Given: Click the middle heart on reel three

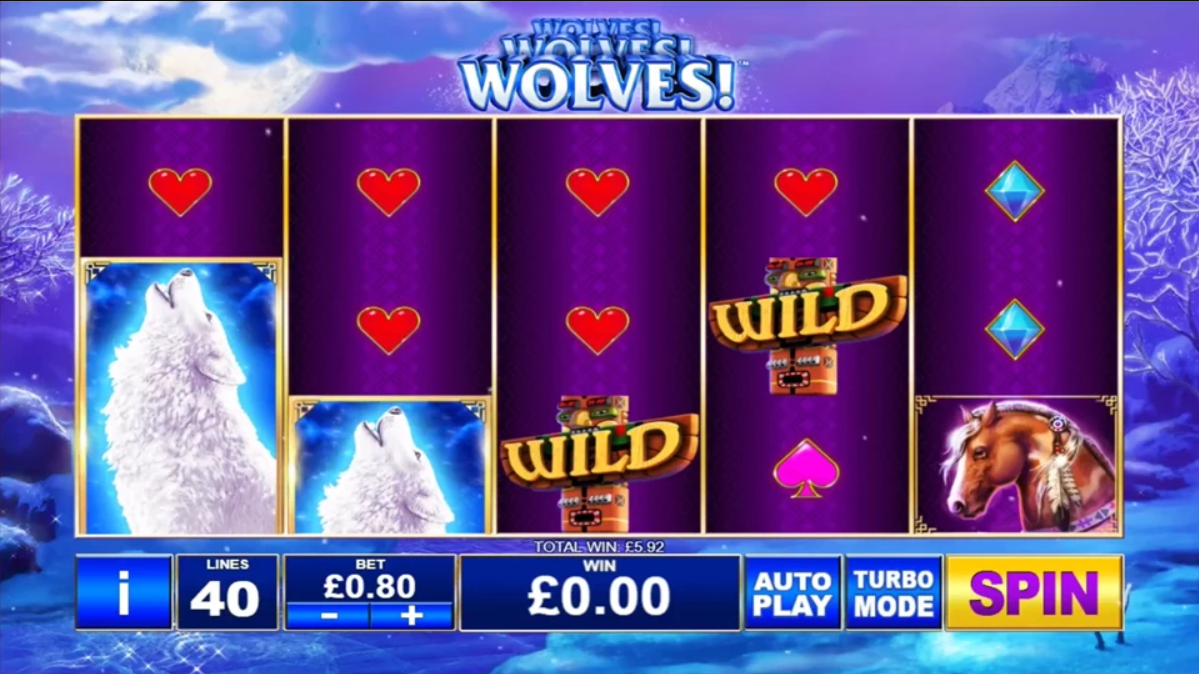Looking at the screenshot, I should 597,330.
